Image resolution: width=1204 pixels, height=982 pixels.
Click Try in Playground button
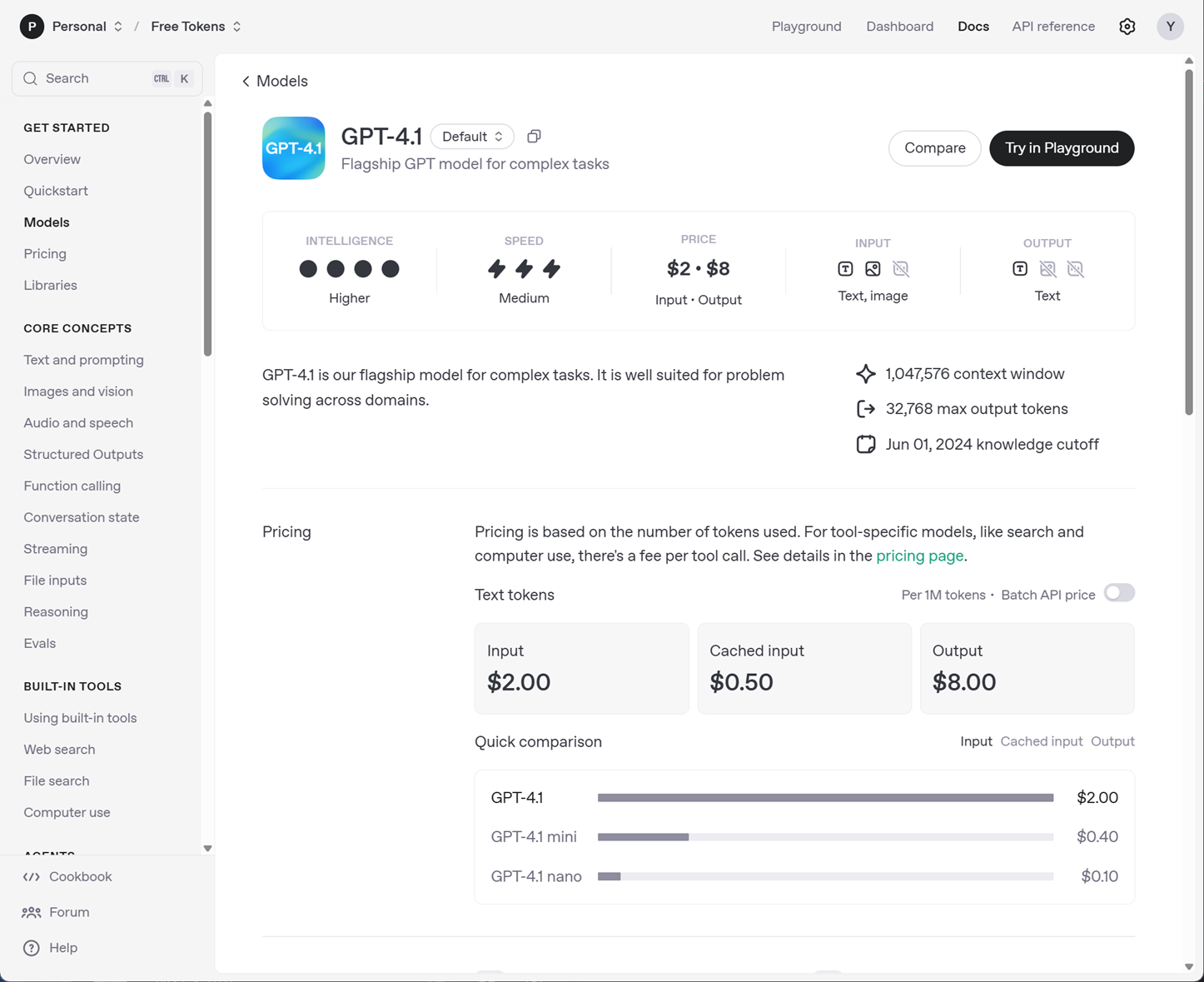coord(1062,148)
